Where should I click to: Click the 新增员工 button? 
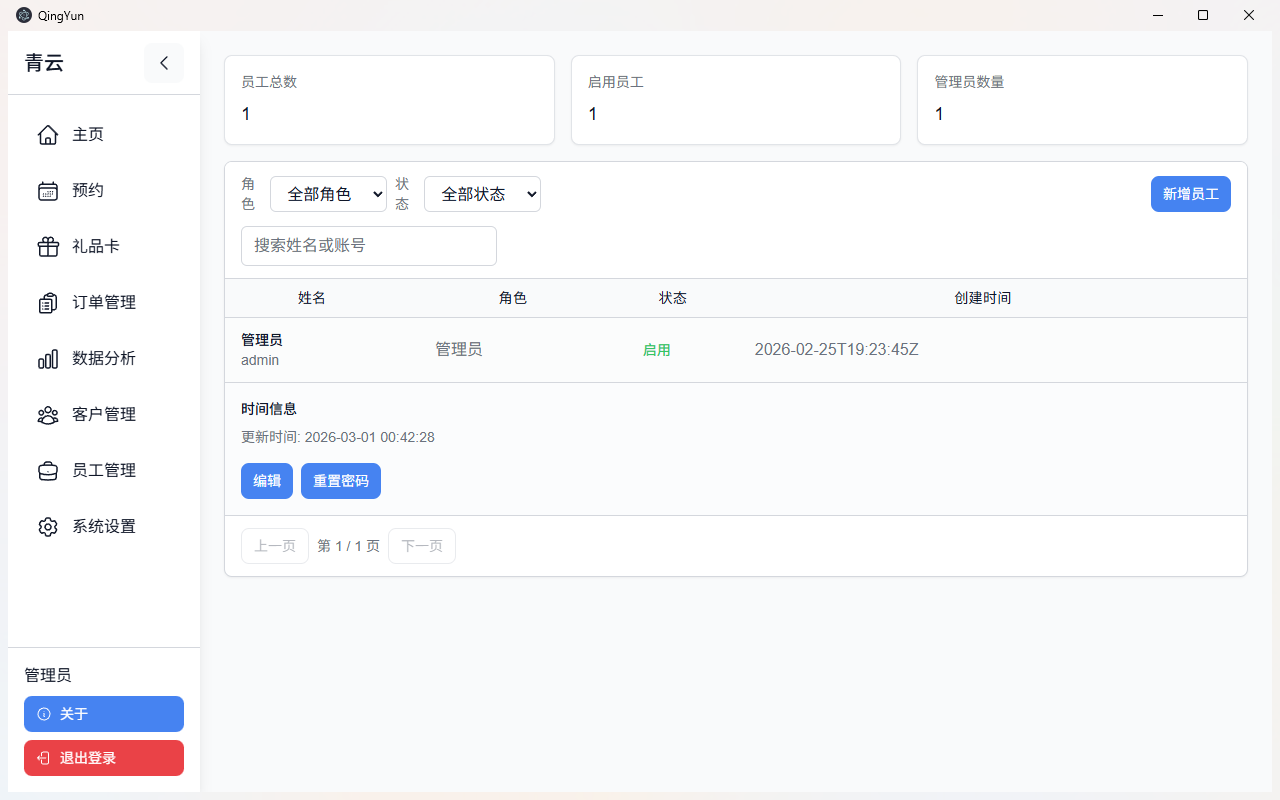[1190, 194]
